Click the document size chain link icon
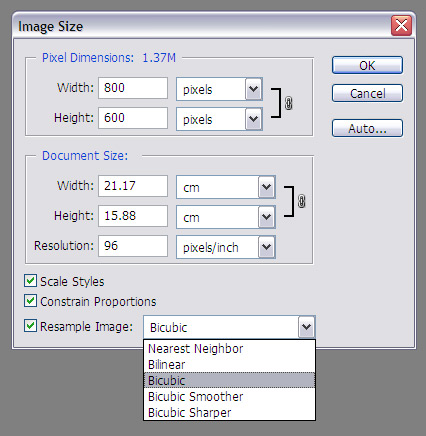Screen dimensions: 426x436 coord(301,201)
